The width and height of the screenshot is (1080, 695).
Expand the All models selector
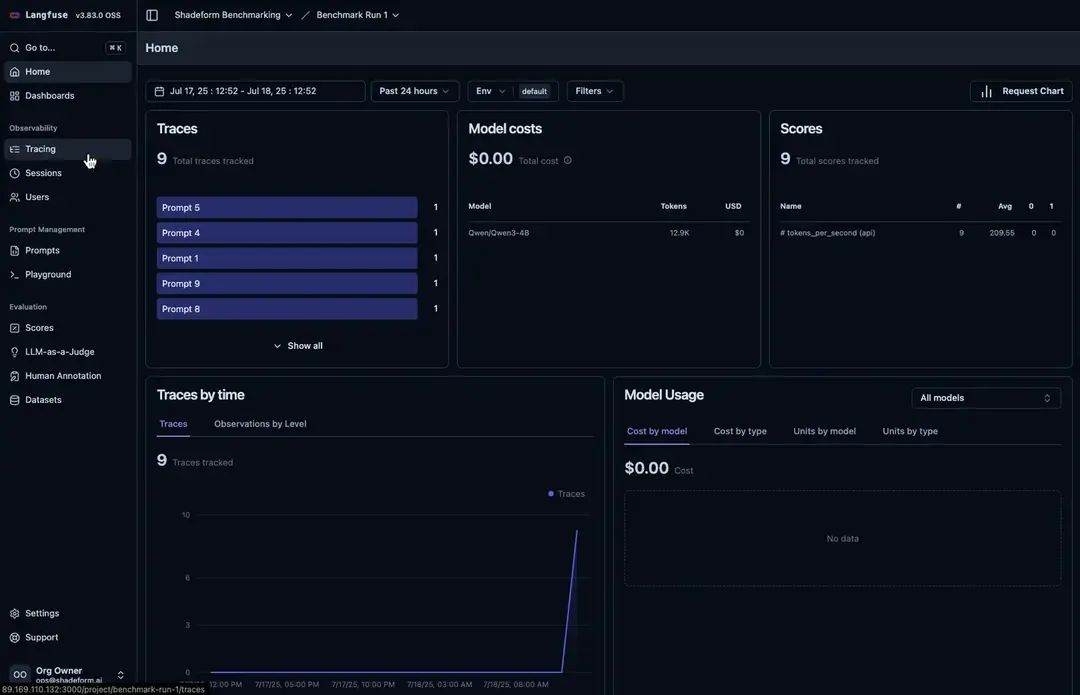click(985, 398)
